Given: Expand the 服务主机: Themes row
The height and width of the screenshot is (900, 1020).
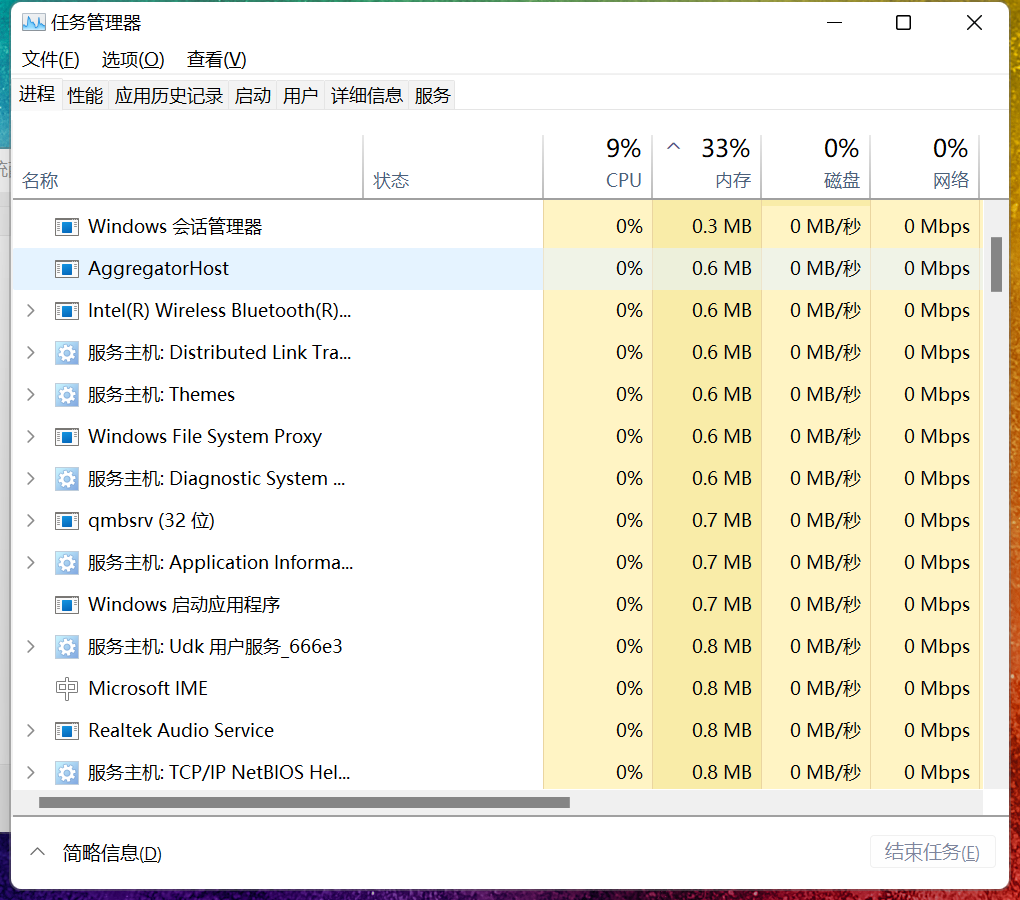Looking at the screenshot, I should 31,395.
